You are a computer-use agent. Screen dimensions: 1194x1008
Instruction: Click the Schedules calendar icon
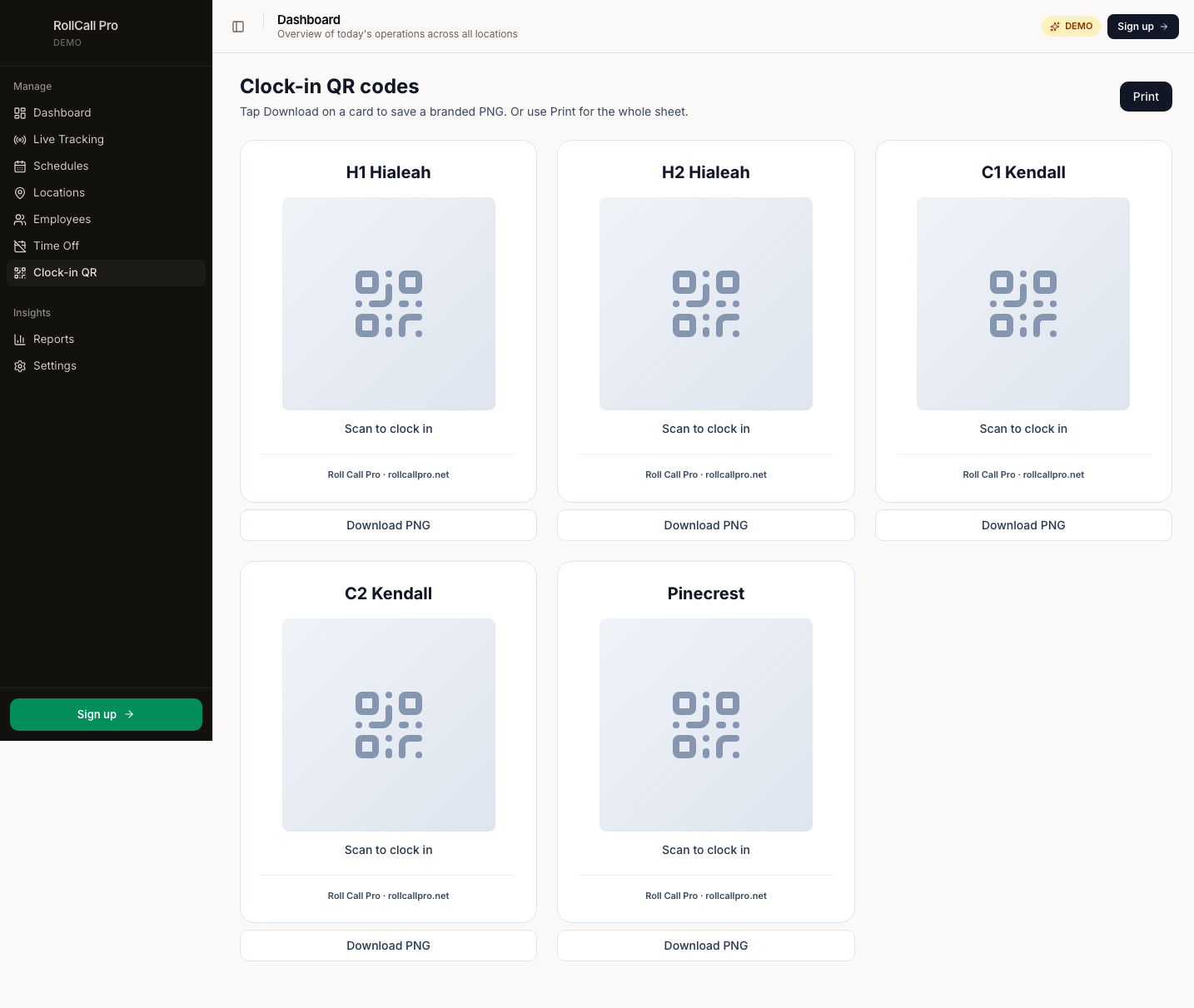click(x=20, y=166)
